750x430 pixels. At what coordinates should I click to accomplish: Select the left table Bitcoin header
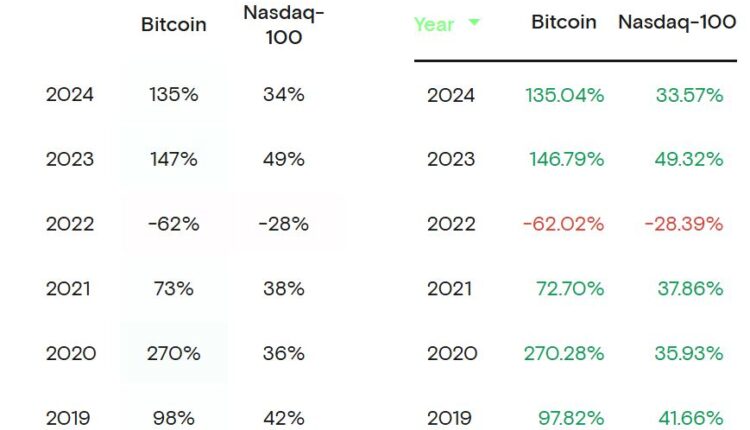pyautogui.click(x=174, y=25)
